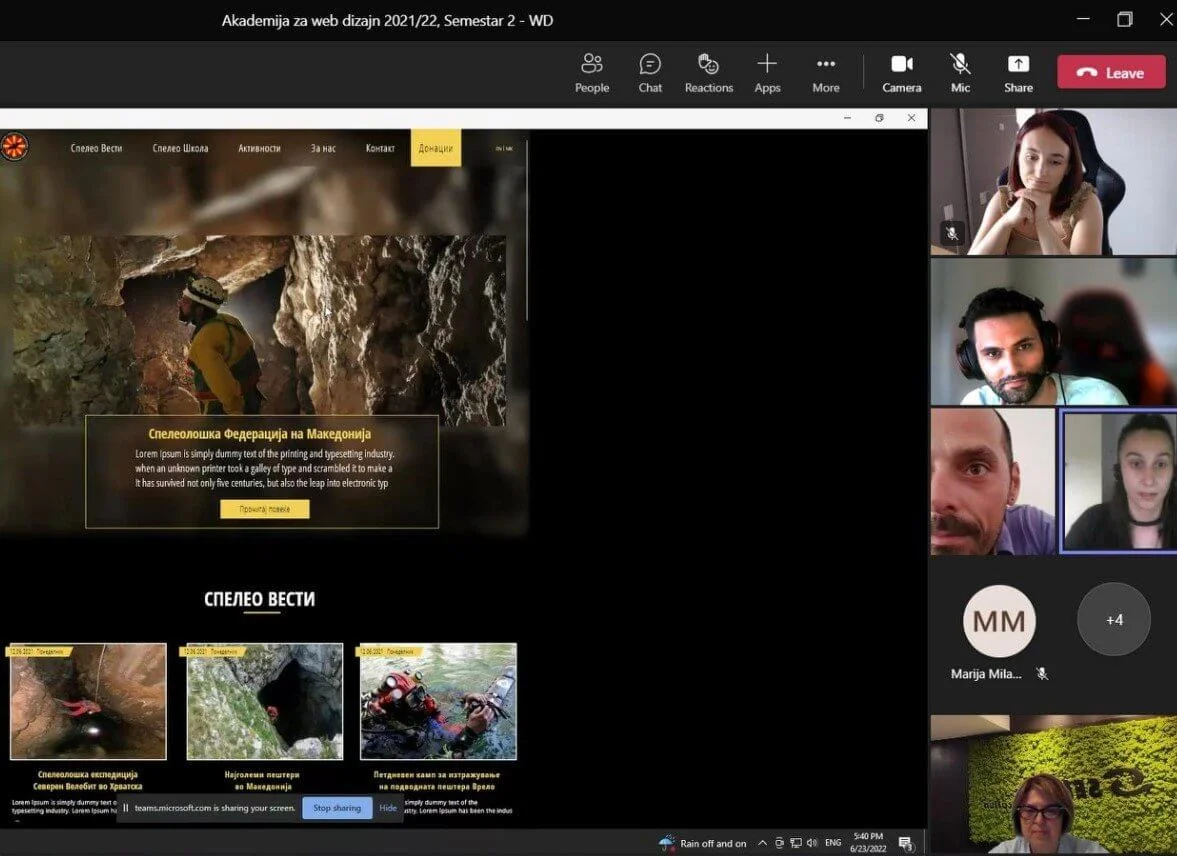The height and width of the screenshot is (856, 1177).
Task: Open the taskbar notification center icon
Action: point(905,843)
